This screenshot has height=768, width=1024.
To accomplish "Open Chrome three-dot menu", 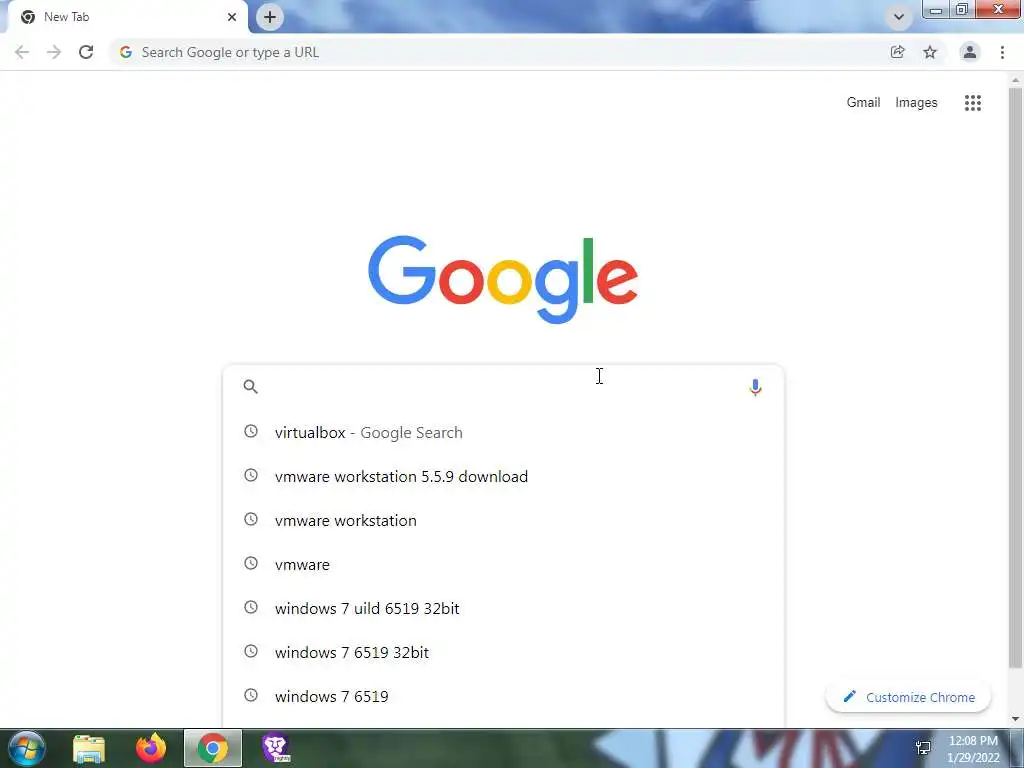I will [1002, 52].
